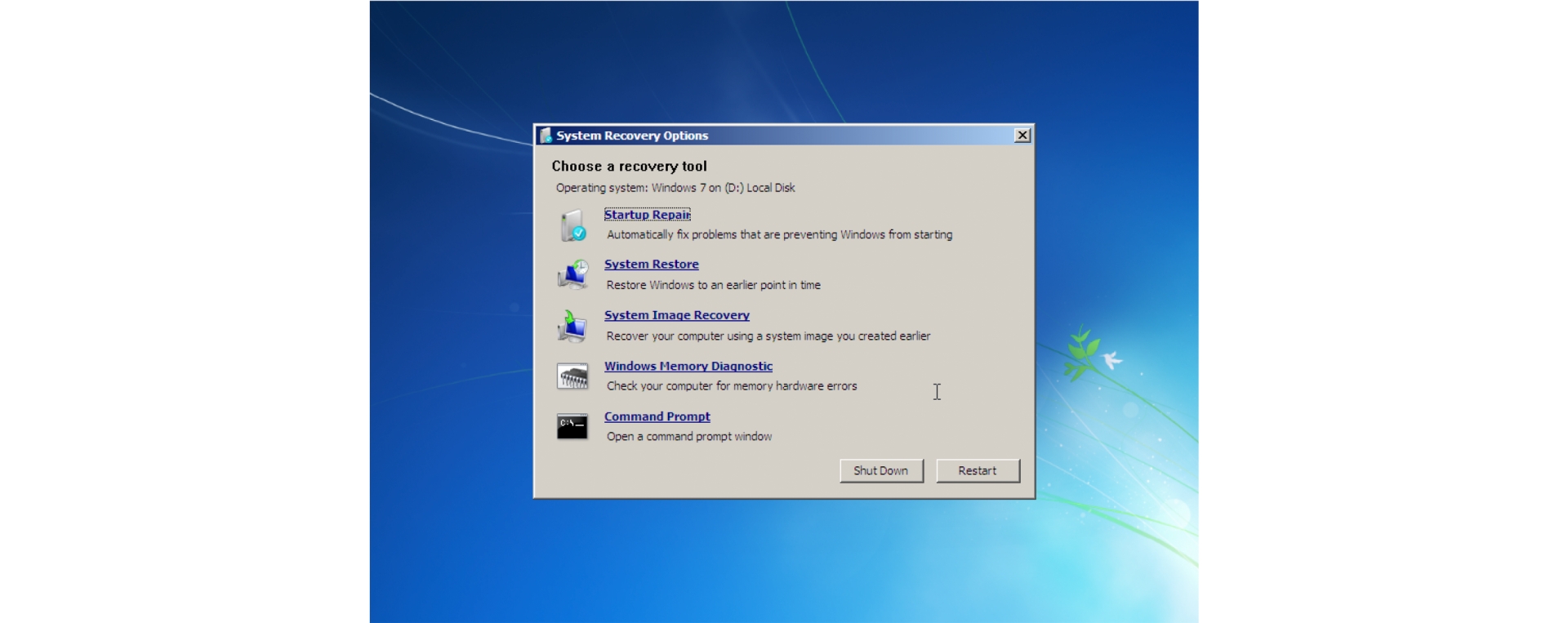Click the "Choose a recovery tool" heading
The width and height of the screenshot is (1568, 623).
click(x=629, y=167)
